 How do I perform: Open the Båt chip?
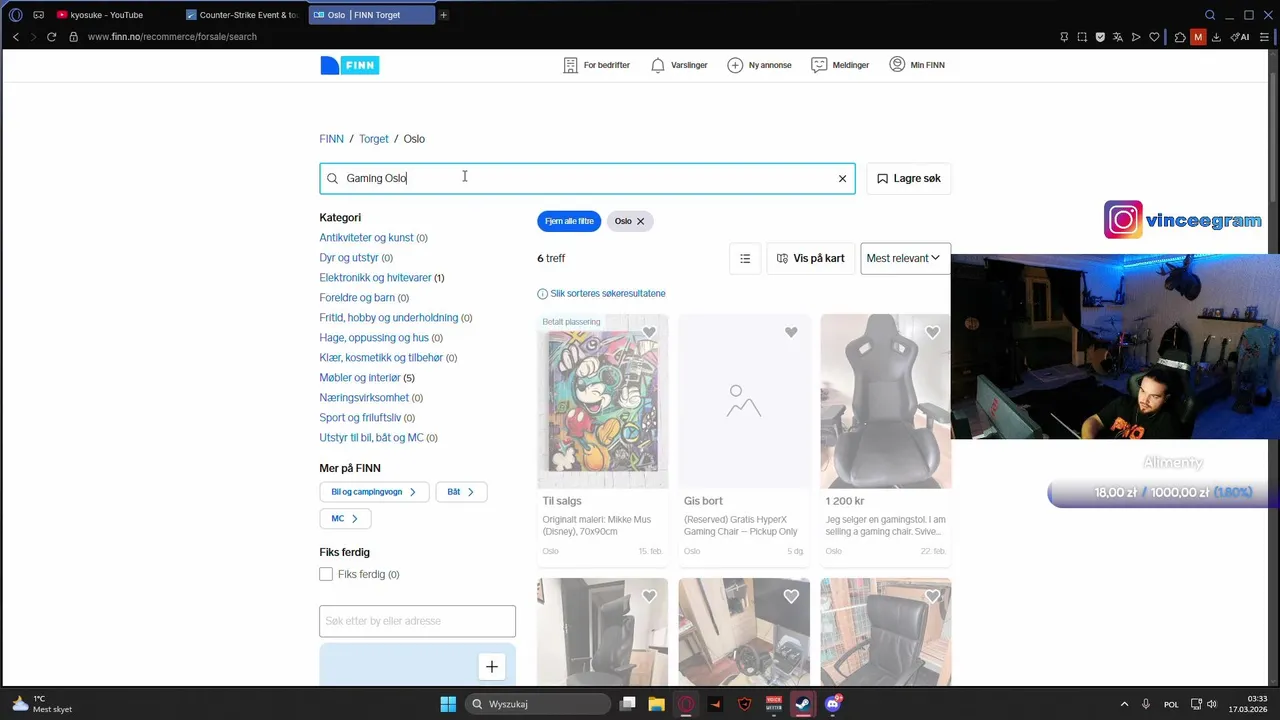click(461, 492)
